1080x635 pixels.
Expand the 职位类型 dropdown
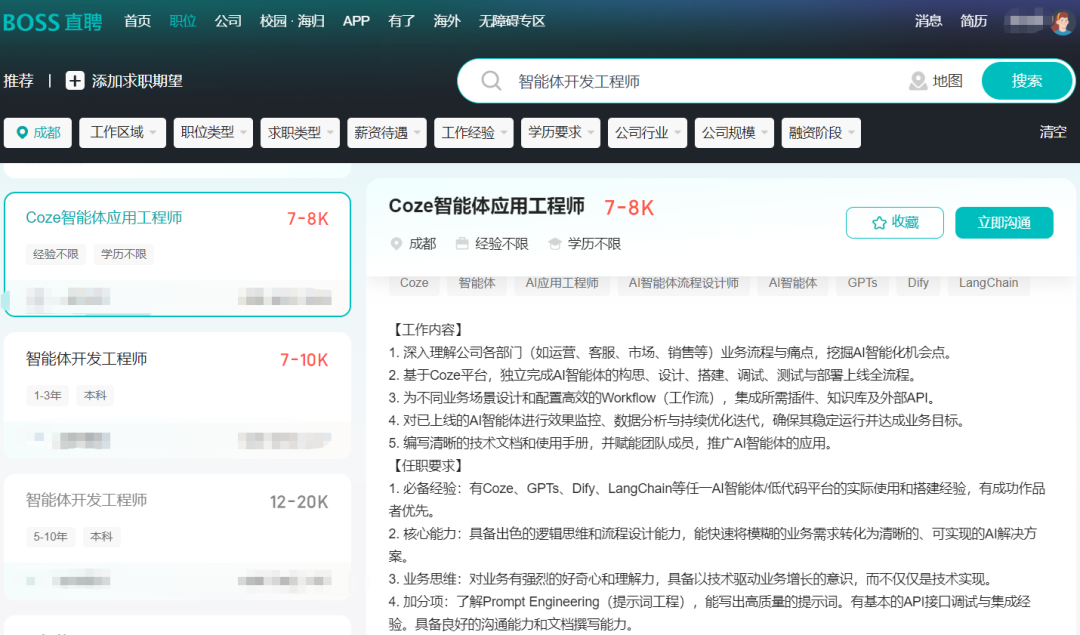point(213,132)
